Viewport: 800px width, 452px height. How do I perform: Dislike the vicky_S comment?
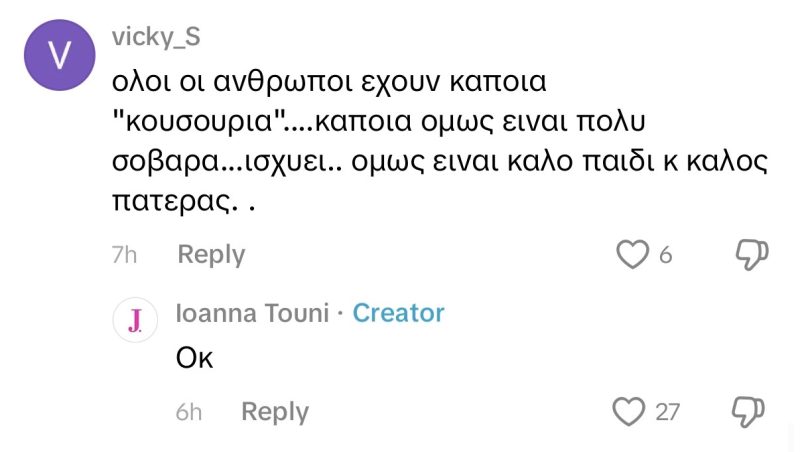750,255
